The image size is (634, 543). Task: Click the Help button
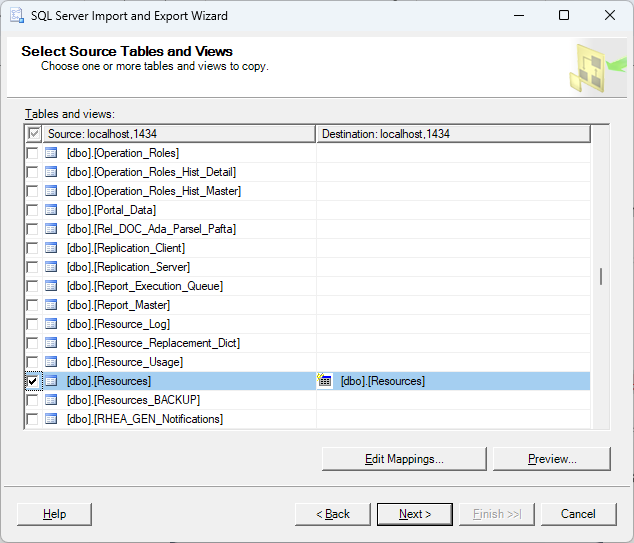[54, 514]
